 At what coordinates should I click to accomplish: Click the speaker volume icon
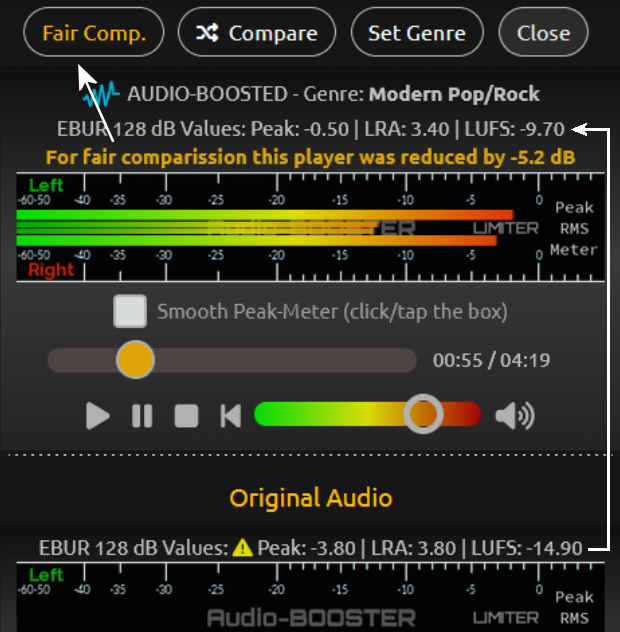515,416
